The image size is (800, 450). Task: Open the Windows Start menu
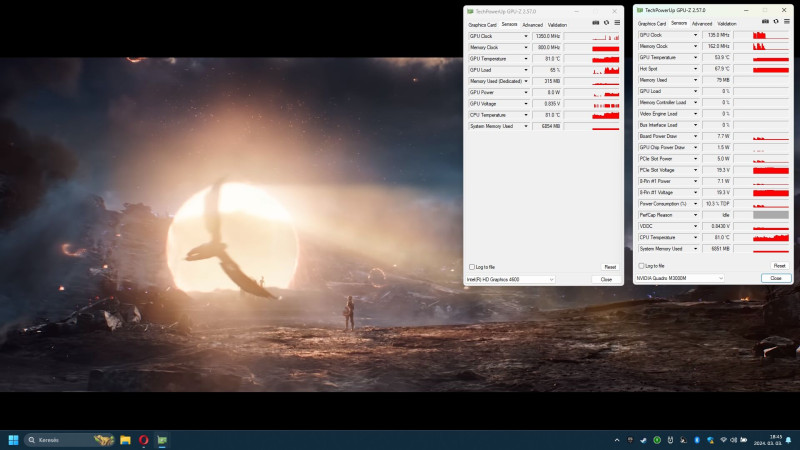coord(14,440)
